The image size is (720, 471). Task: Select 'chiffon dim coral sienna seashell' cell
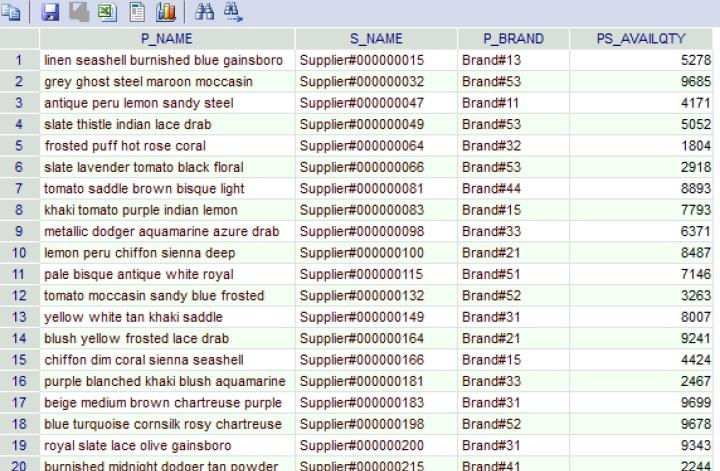coord(167,360)
